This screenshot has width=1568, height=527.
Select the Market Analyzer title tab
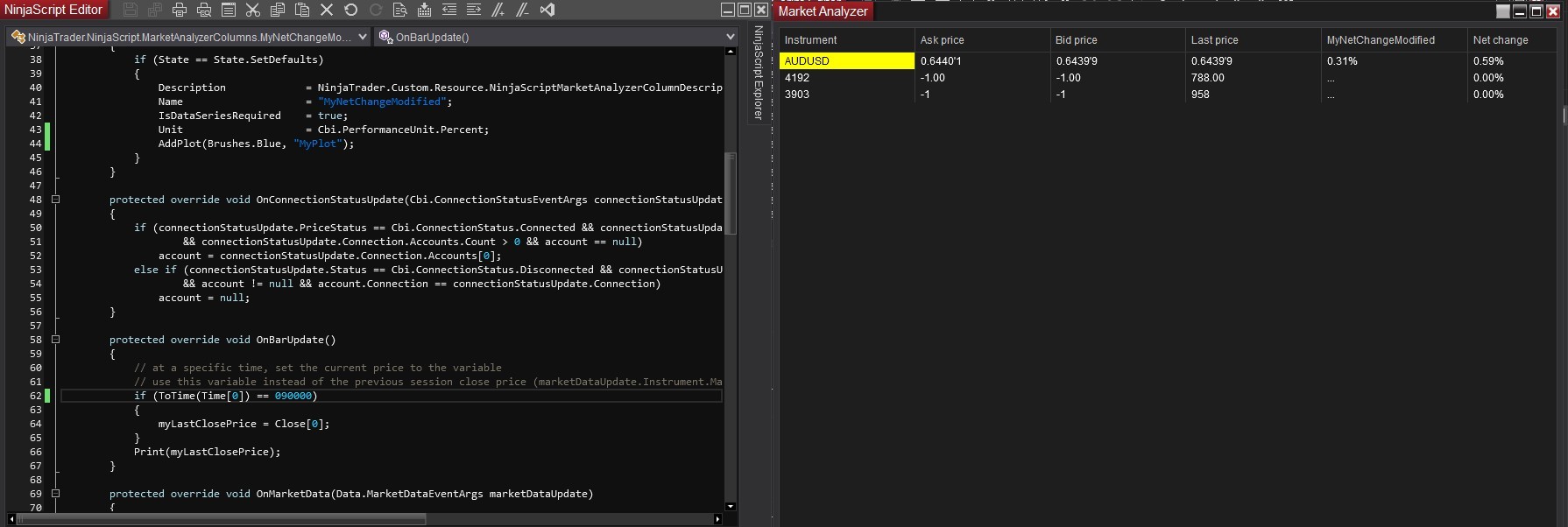[823, 11]
